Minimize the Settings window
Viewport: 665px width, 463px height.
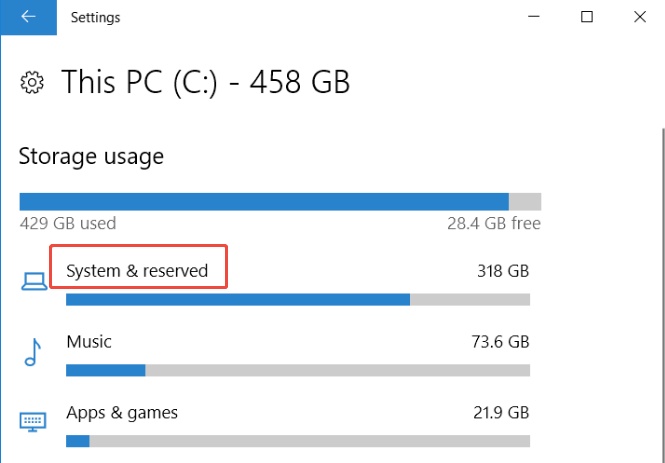[534, 17]
